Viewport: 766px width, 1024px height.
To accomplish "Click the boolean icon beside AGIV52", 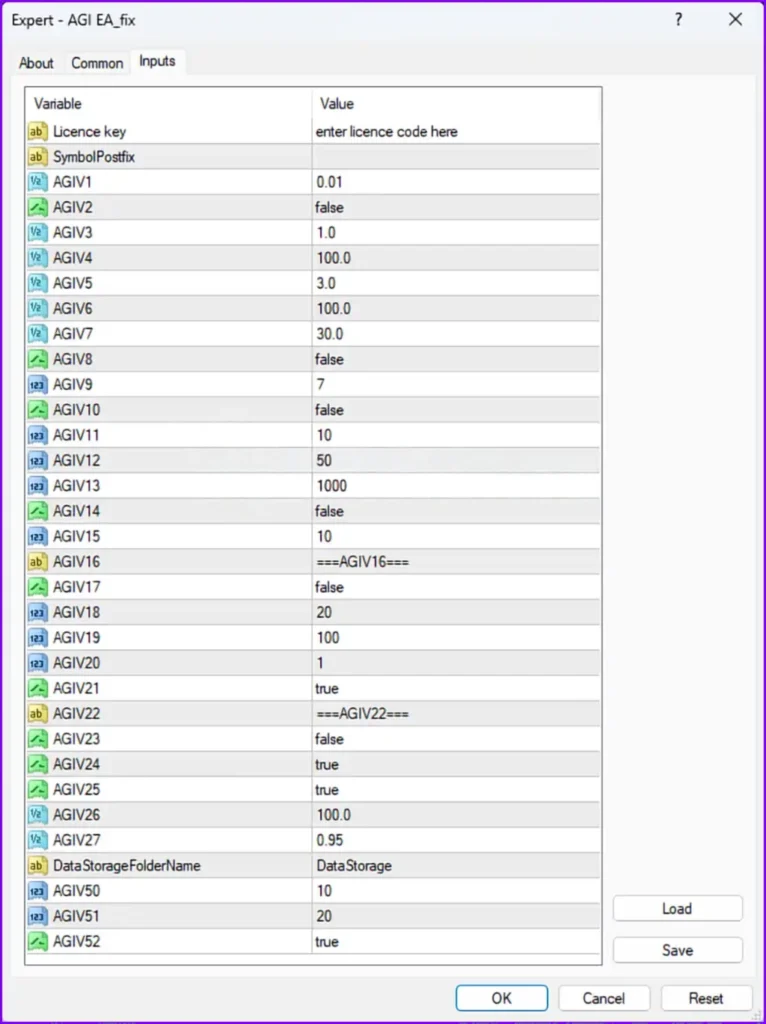I will (38, 942).
